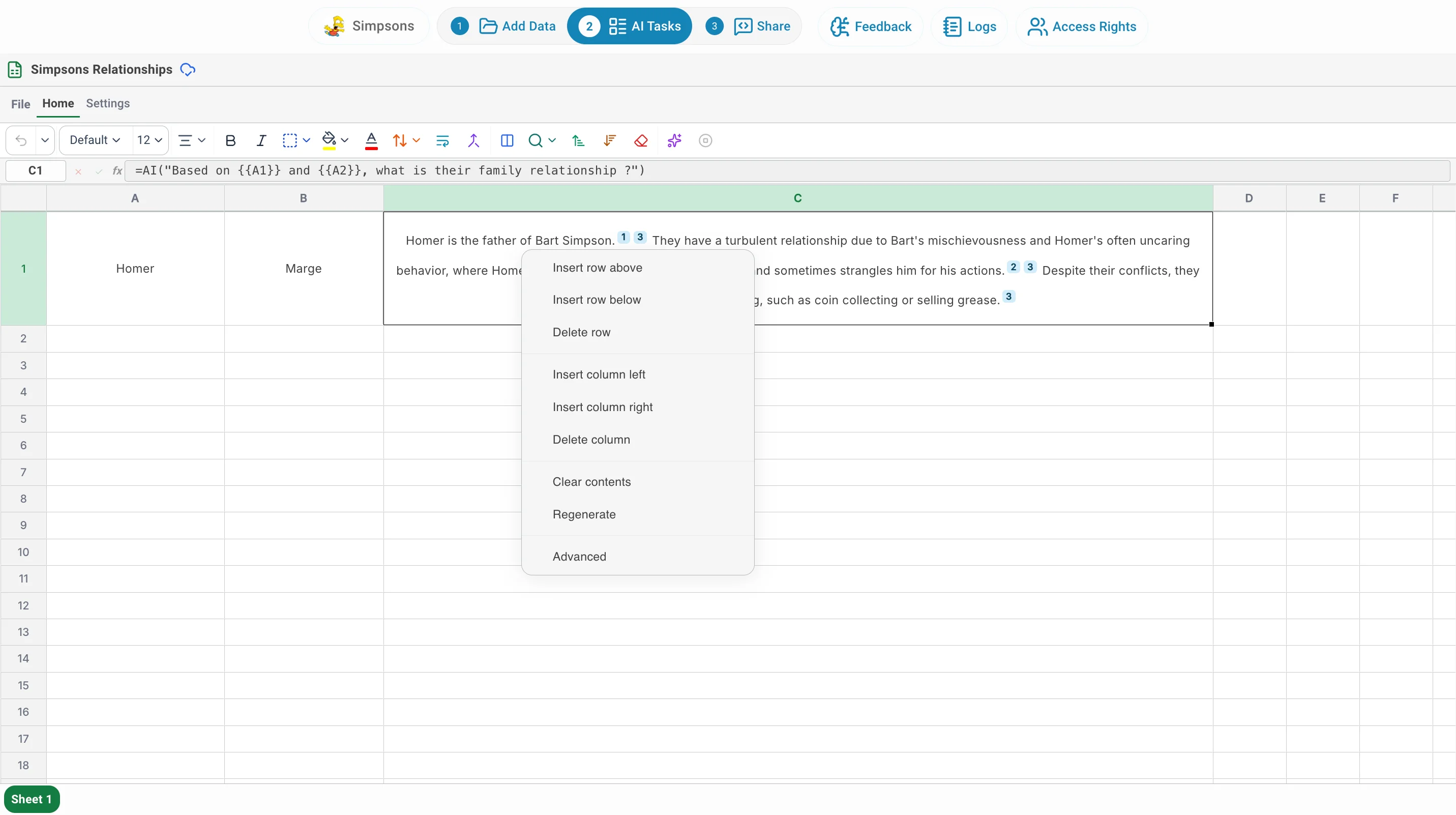1456x815 pixels.
Task: Toggle italic formatting
Action: (x=260, y=140)
